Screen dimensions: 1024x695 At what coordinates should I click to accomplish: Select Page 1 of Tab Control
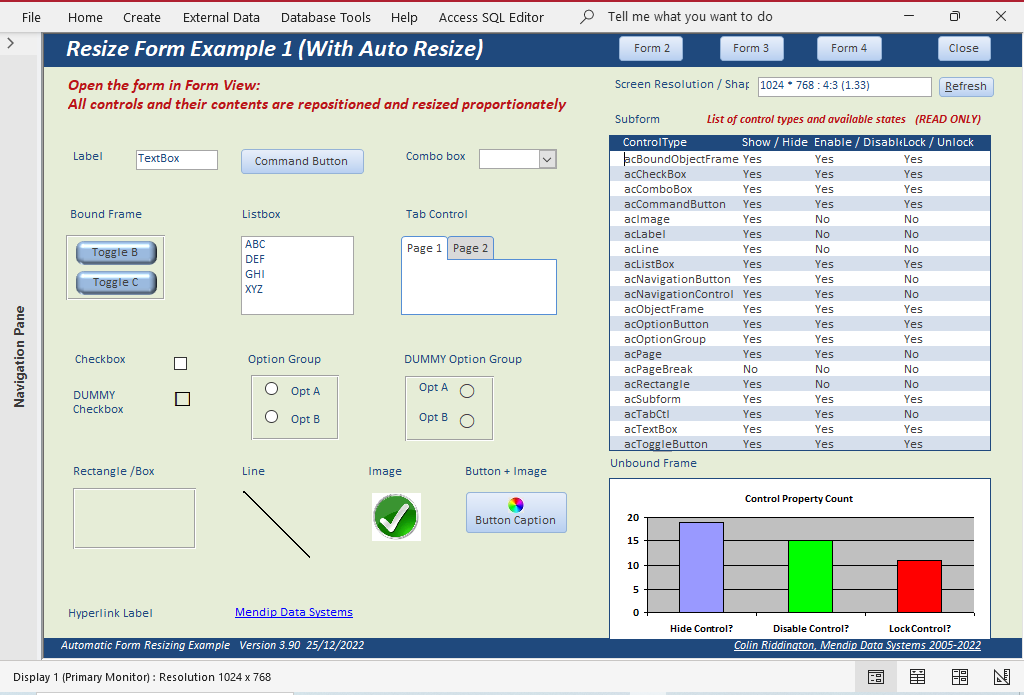tap(424, 248)
